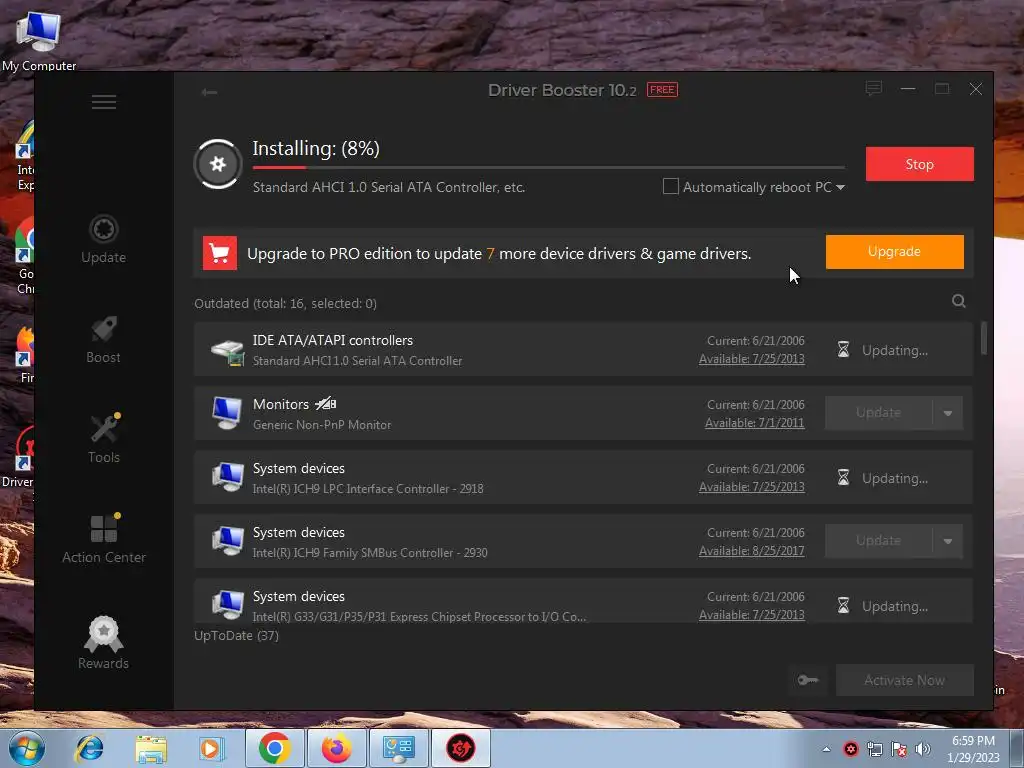Open Internet Explorer from the taskbar
Viewport: 1024px width, 768px height.
(x=89, y=748)
